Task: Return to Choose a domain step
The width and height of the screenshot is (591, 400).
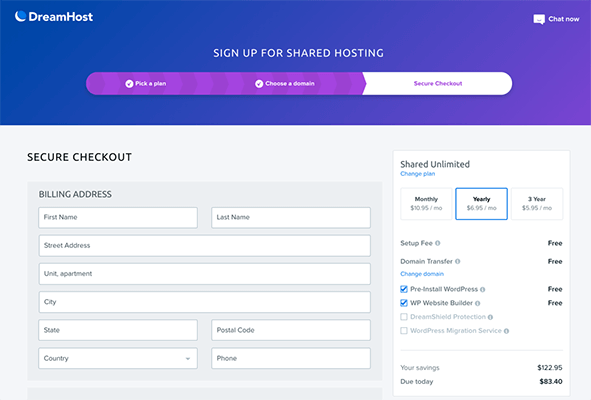Action: 285,84
